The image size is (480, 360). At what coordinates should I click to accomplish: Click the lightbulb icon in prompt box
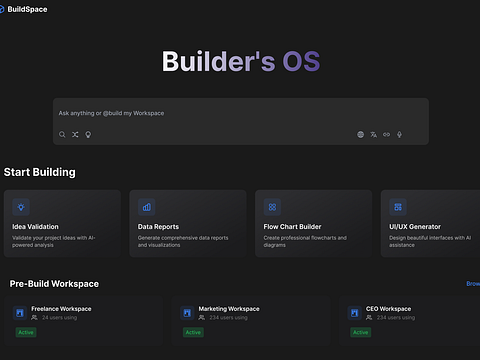tap(88, 134)
